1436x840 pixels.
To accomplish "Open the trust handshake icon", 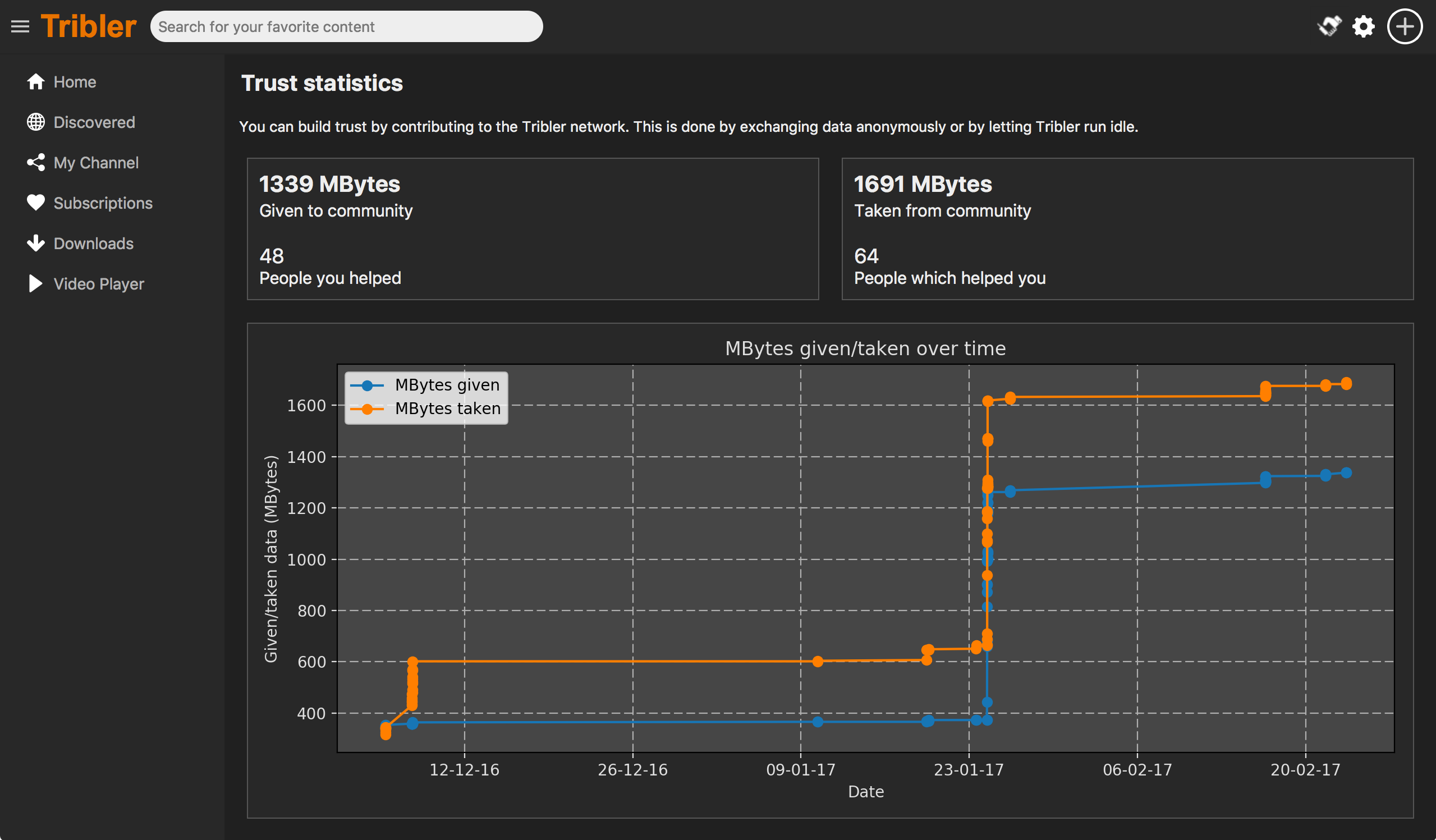I will click(1329, 26).
